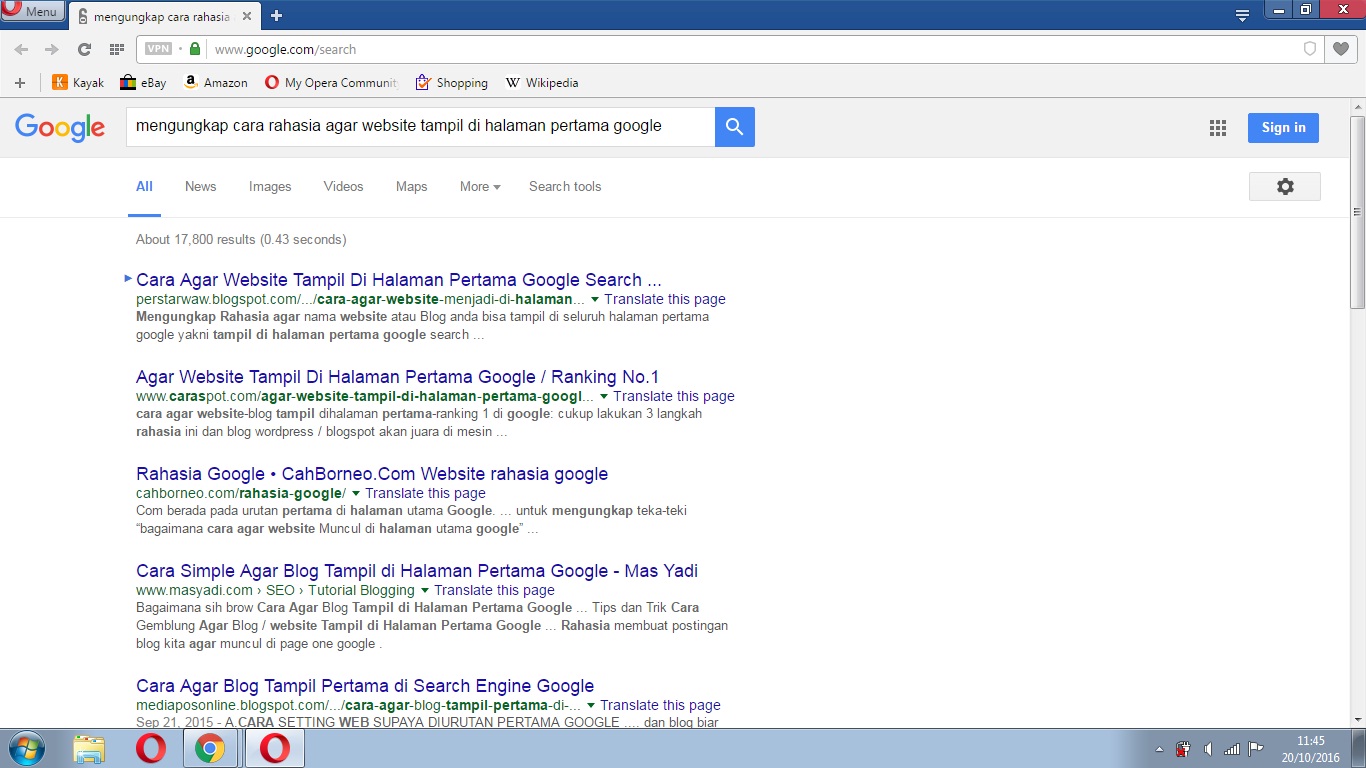Click scrollbar down arrow
This screenshot has width=1366, height=768.
click(x=1357, y=719)
